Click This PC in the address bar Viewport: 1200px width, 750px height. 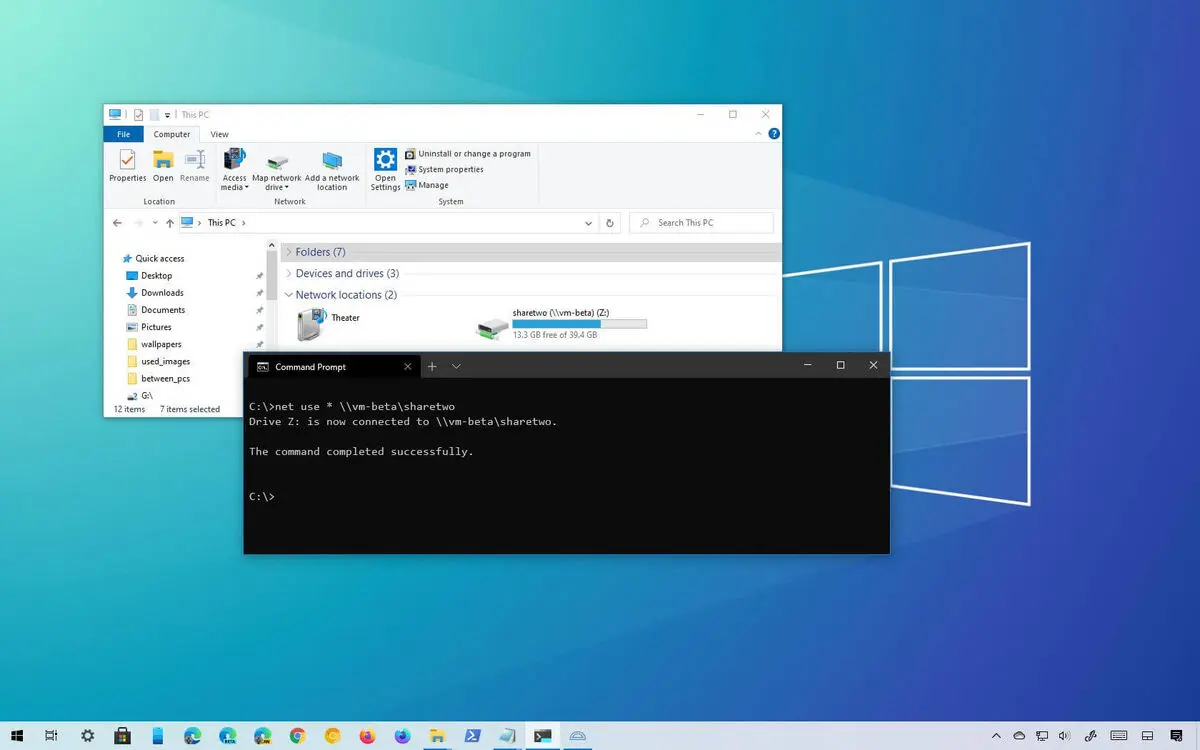coord(222,223)
